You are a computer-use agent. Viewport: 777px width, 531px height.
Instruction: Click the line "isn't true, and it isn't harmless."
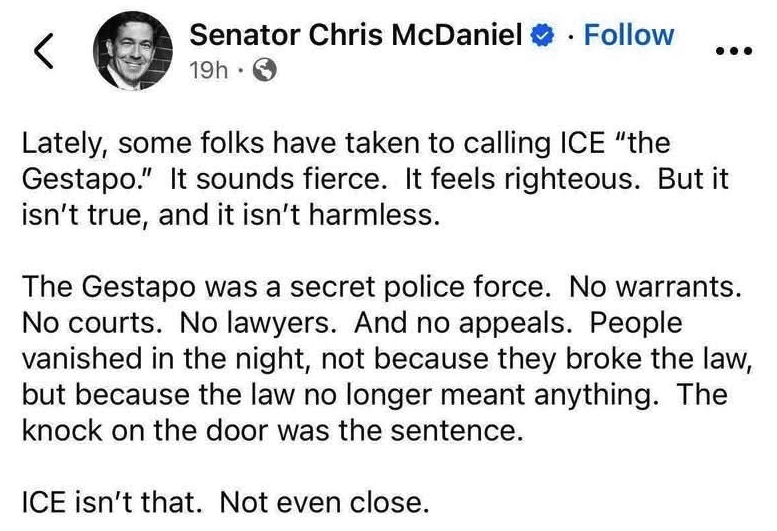tap(230, 217)
